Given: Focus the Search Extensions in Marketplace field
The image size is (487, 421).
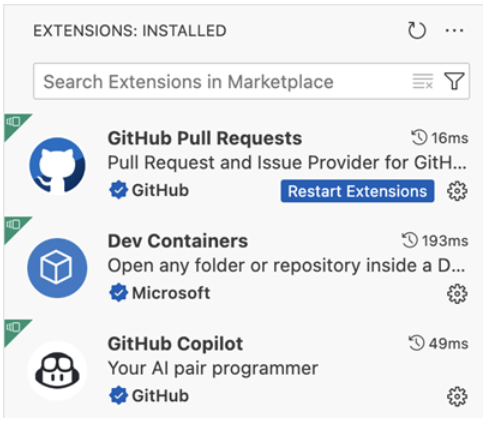Looking at the screenshot, I should point(251,81).
